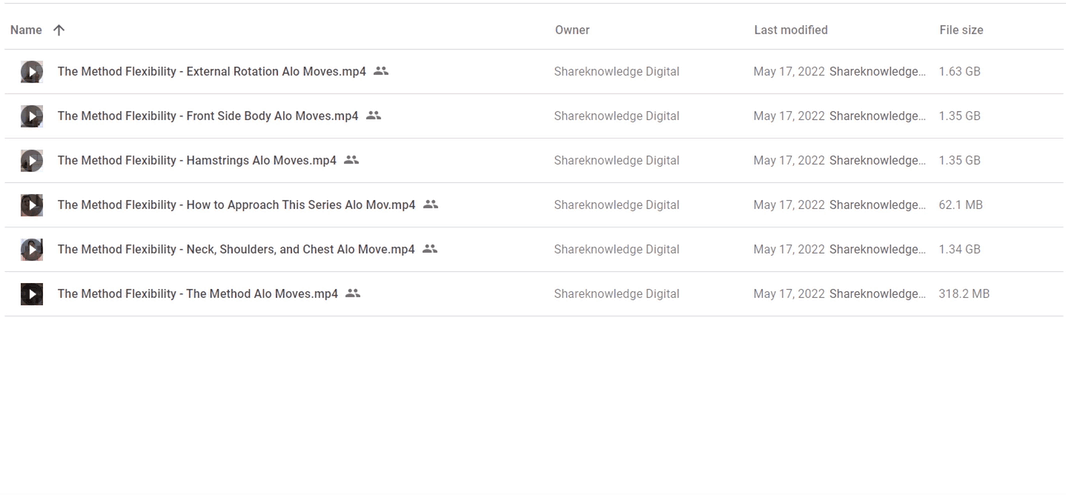Click the Neck, Shoulders, and Chest play icon

click(x=32, y=249)
